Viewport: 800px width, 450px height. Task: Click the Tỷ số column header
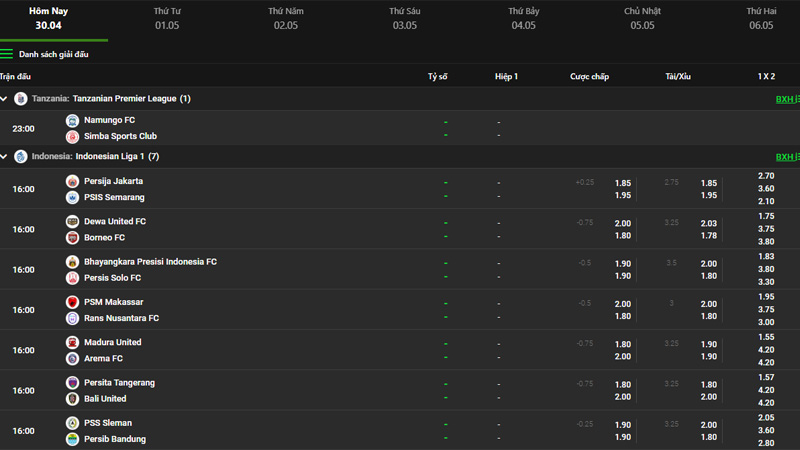437,77
